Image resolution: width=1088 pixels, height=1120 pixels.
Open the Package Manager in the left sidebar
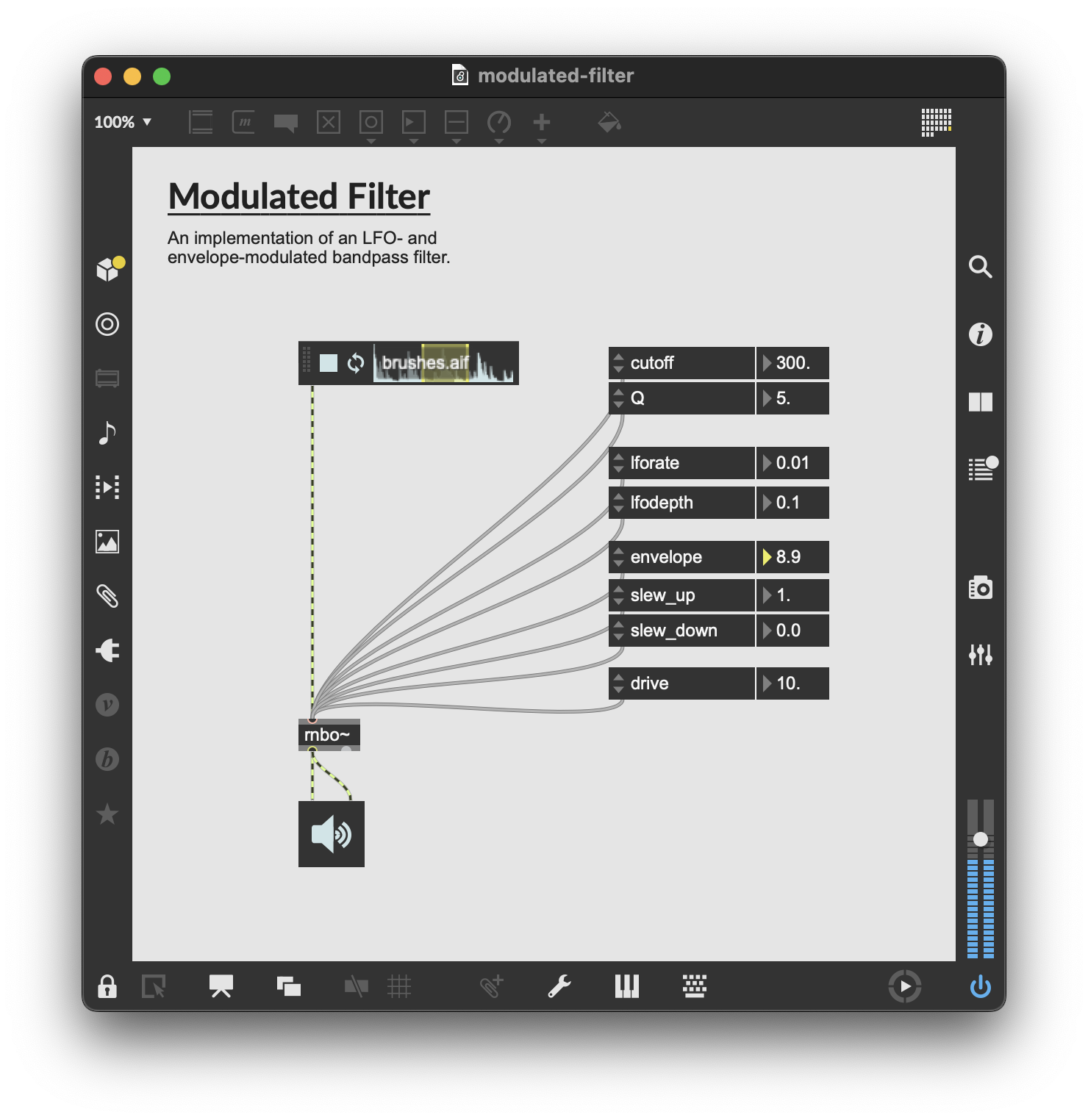109,268
